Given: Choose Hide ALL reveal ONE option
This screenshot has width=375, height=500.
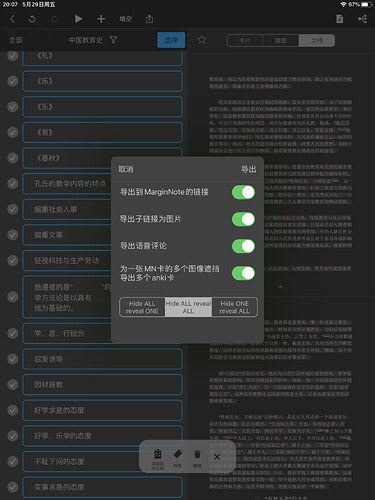Looking at the screenshot, I should coord(142,307).
